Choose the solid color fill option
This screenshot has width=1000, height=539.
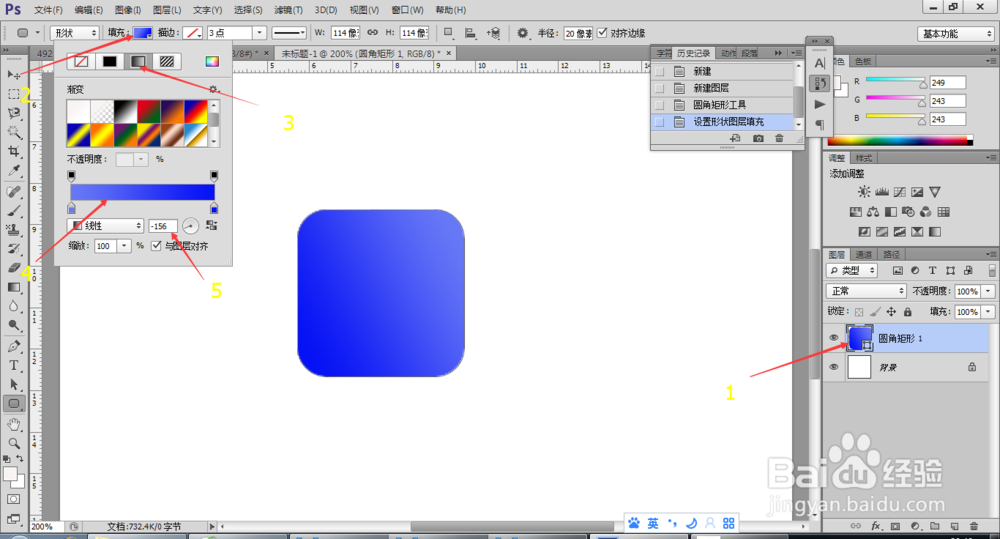point(110,61)
